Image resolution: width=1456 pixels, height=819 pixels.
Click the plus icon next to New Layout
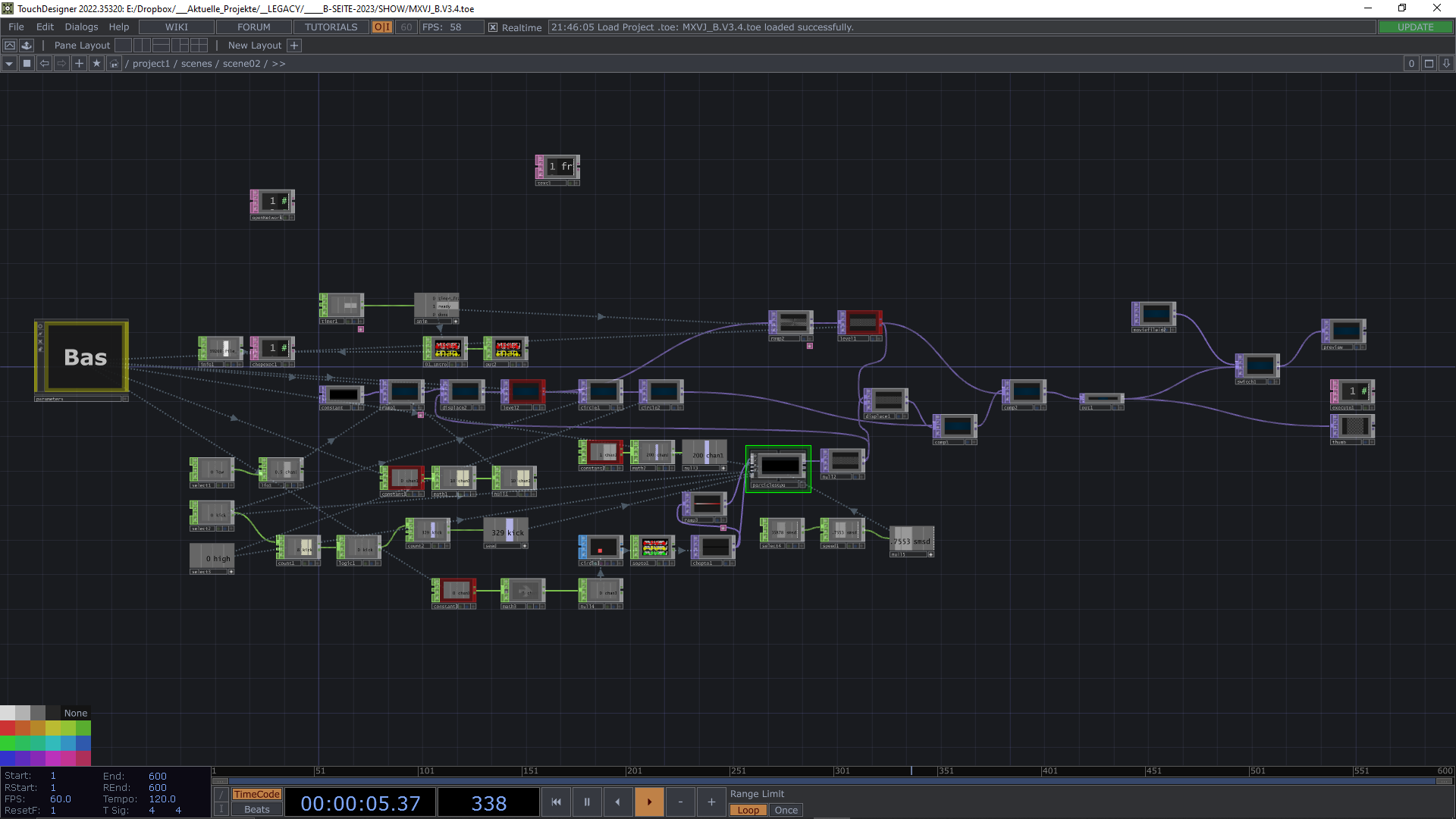coord(295,45)
